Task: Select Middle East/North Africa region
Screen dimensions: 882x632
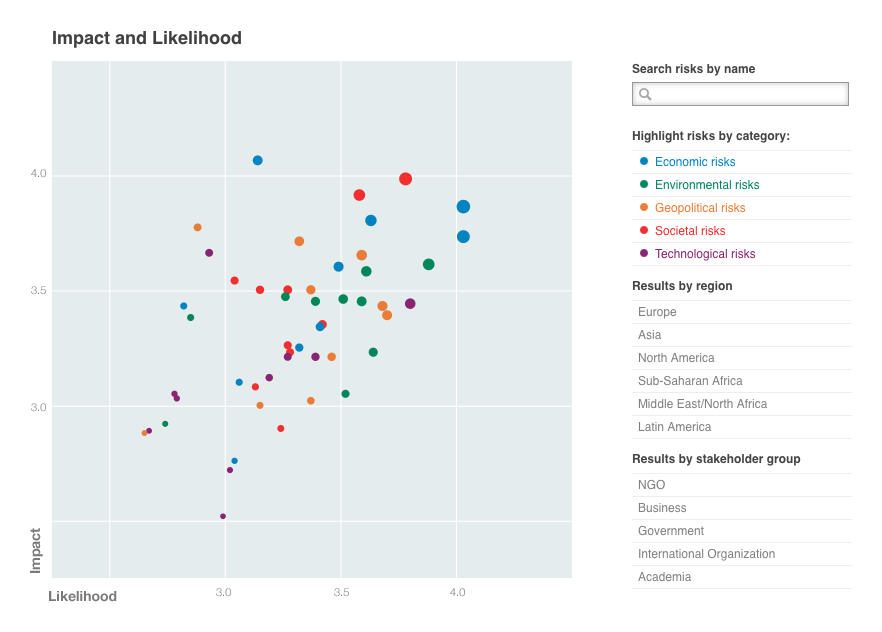Action: (x=702, y=404)
